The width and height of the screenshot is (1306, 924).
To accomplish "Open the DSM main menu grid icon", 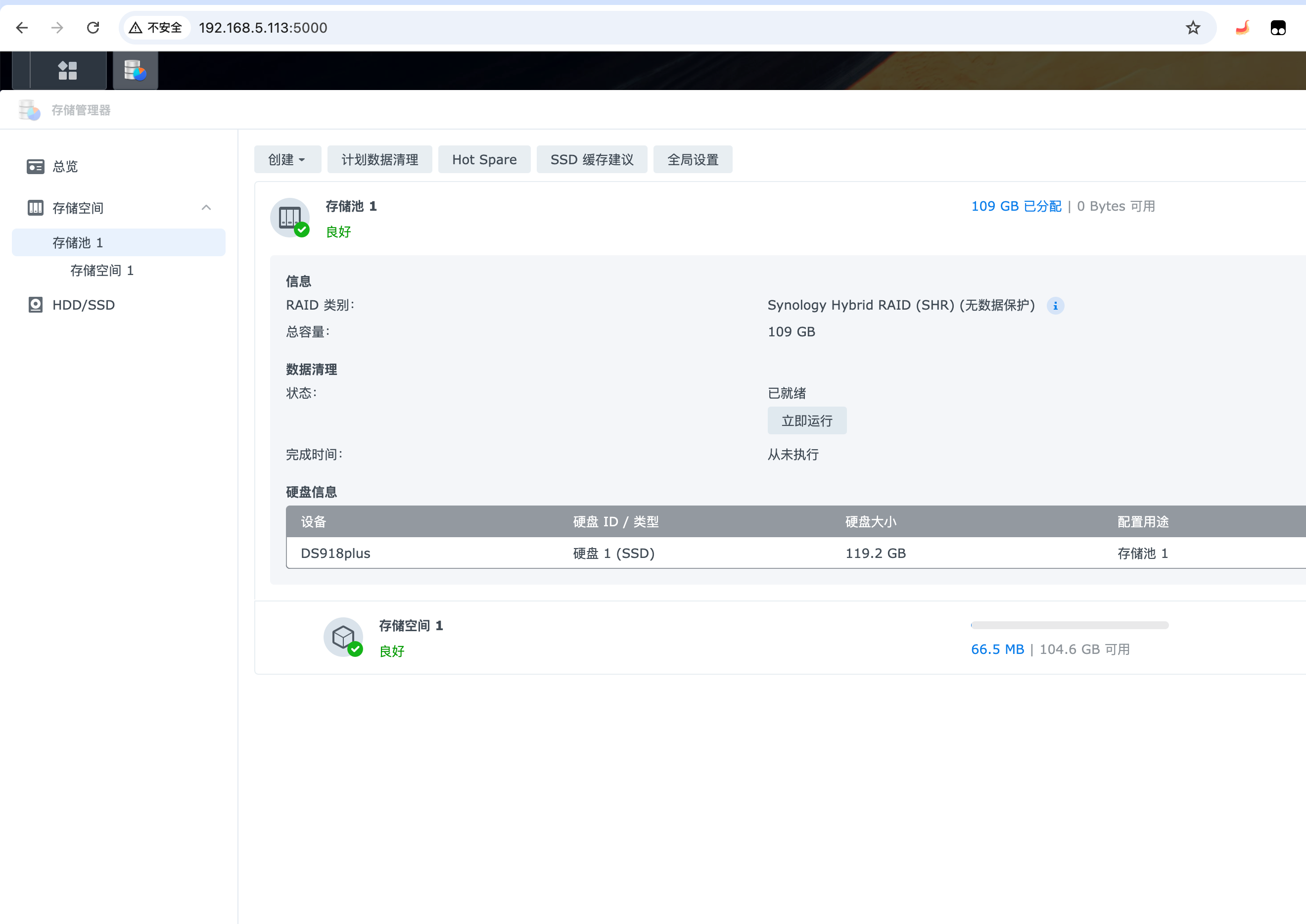I will coord(68,71).
